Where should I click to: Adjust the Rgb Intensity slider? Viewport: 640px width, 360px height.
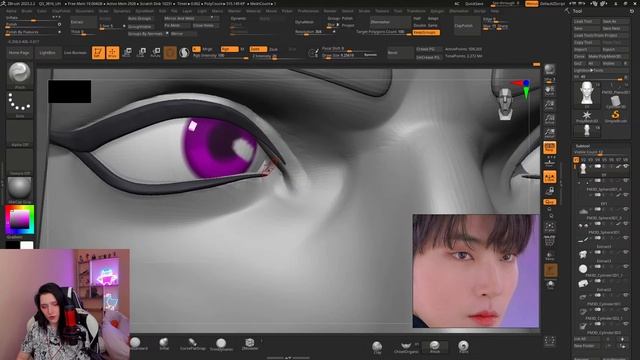point(220,56)
